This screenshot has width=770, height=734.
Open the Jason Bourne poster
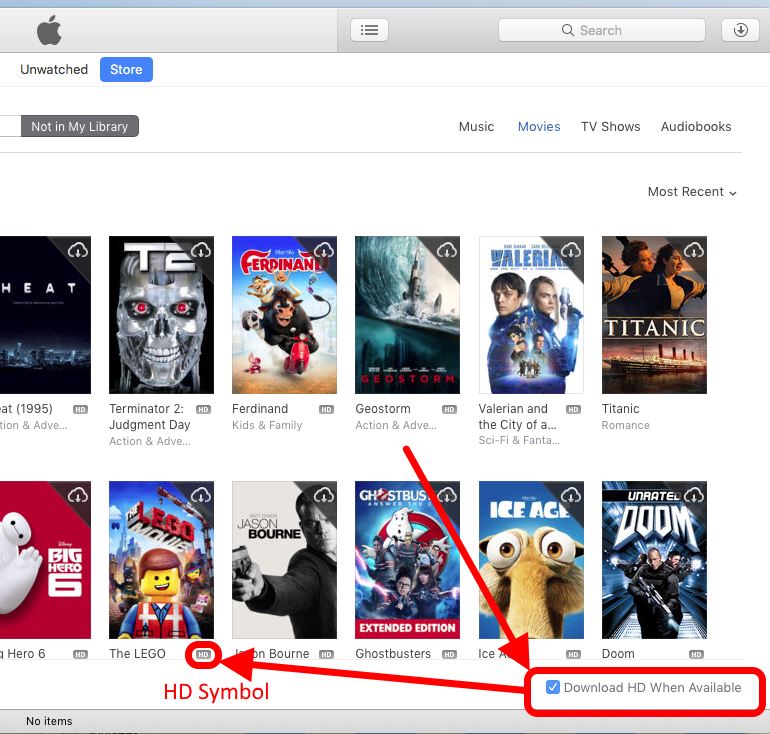click(x=284, y=560)
